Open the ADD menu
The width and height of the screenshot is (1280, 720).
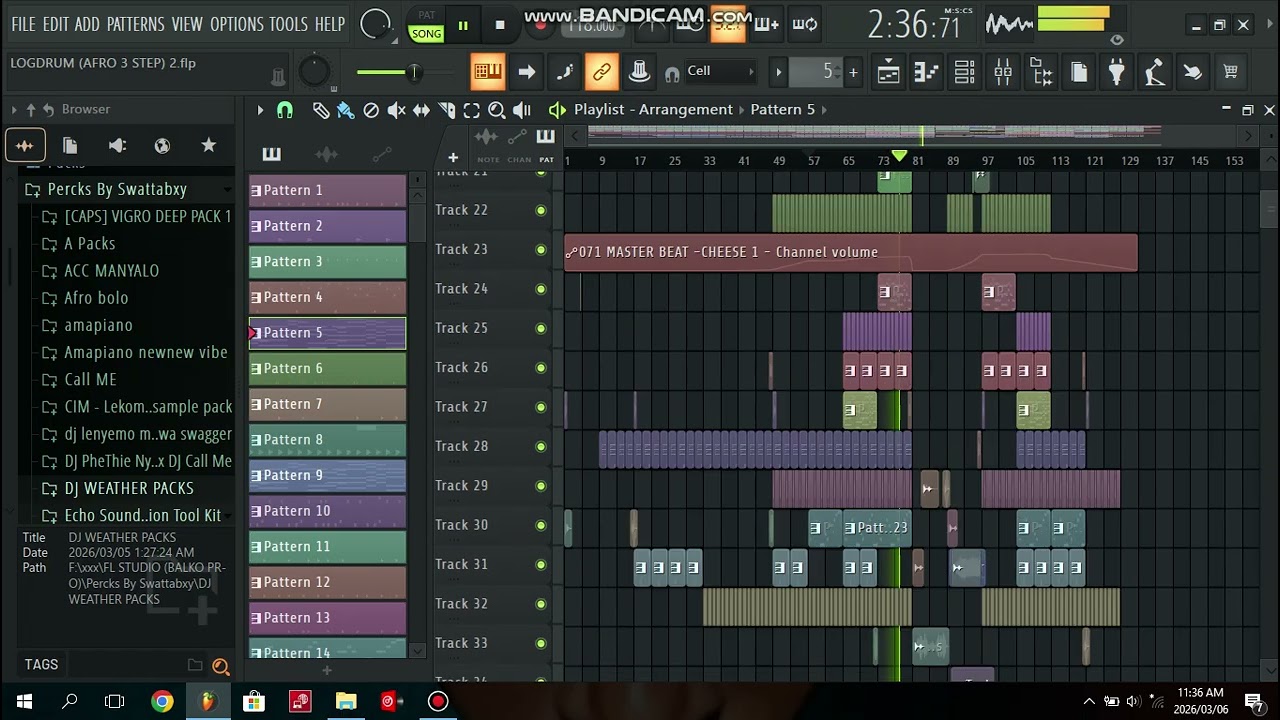[x=87, y=24]
